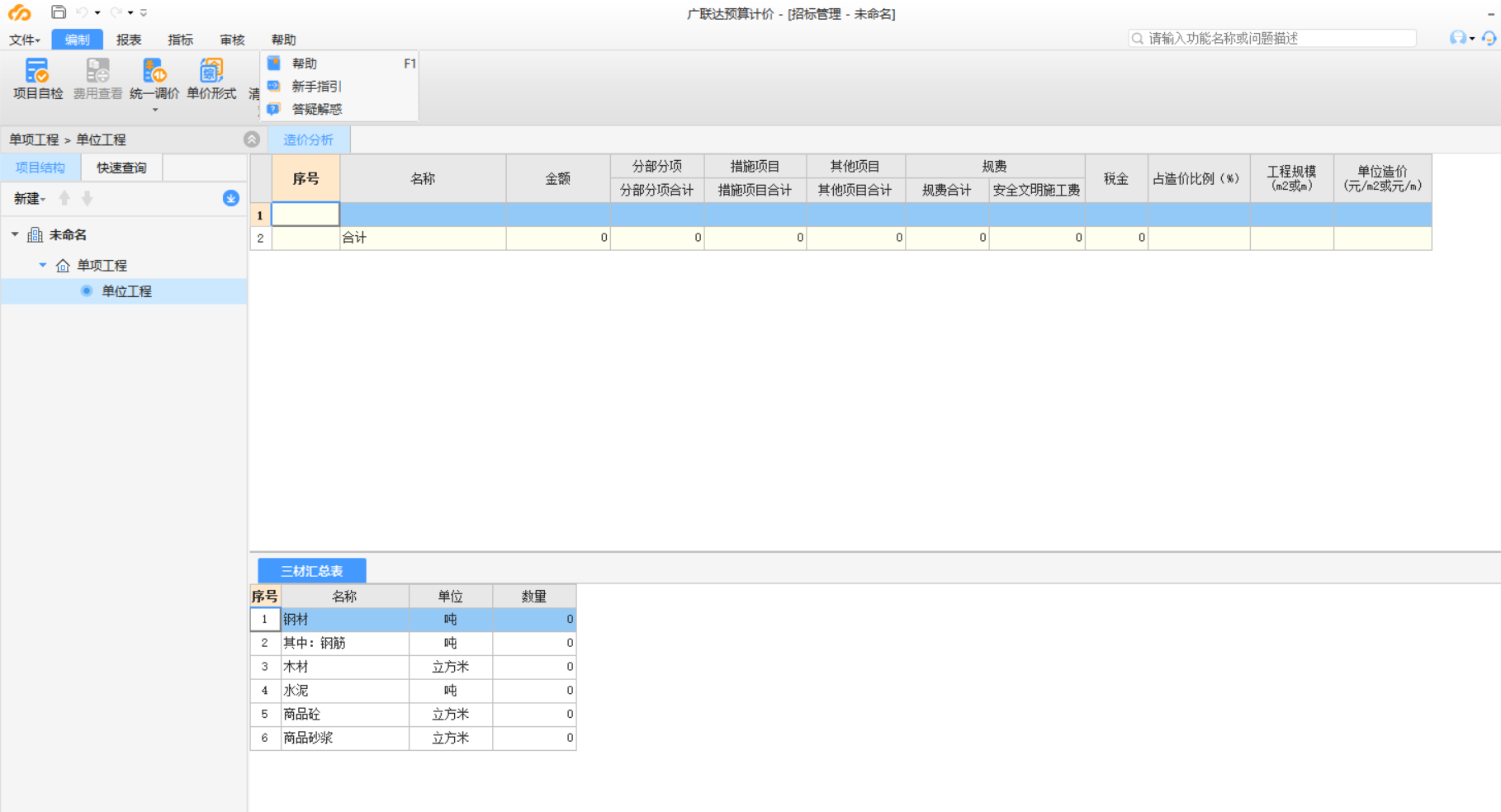The width and height of the screenshot is (1501, 812).
Task: Select the 钢材 row in materials table
Action: tap(413, 619)
